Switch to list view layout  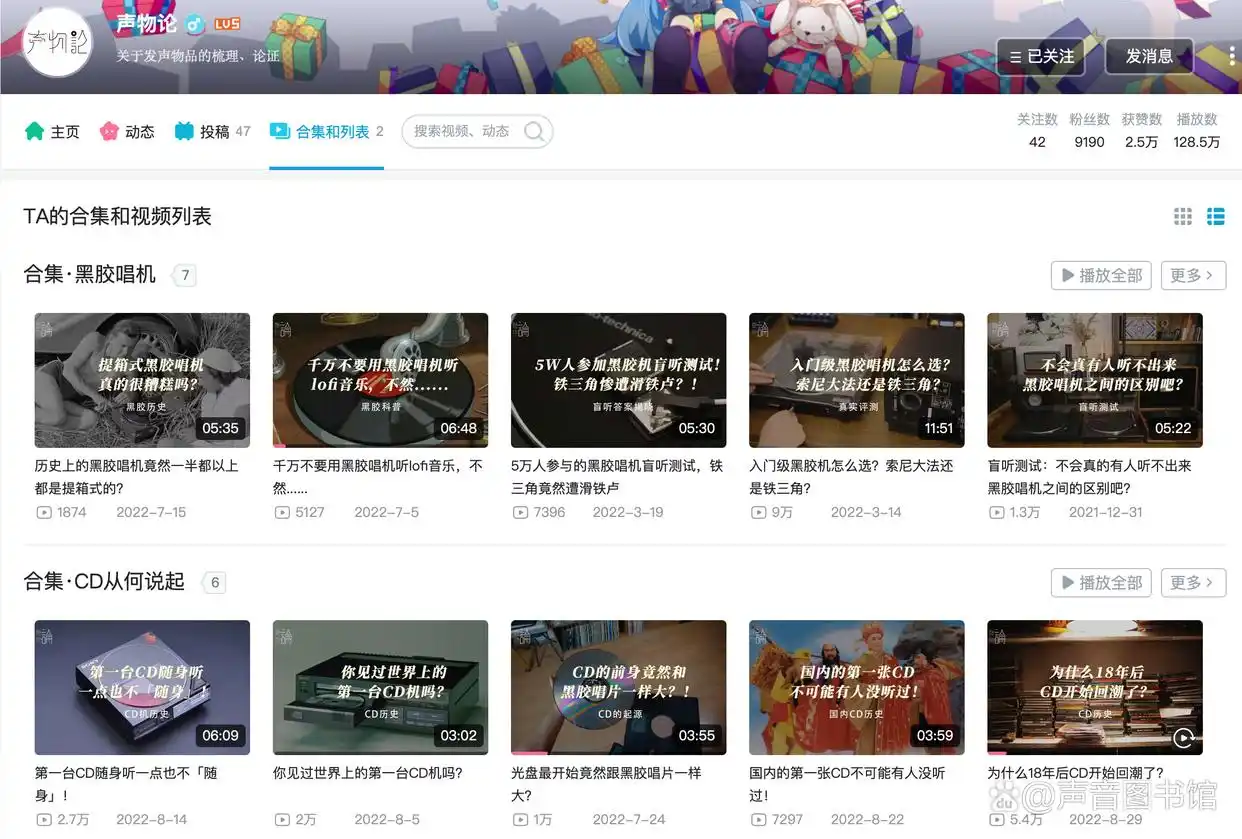click(1216, 215)
